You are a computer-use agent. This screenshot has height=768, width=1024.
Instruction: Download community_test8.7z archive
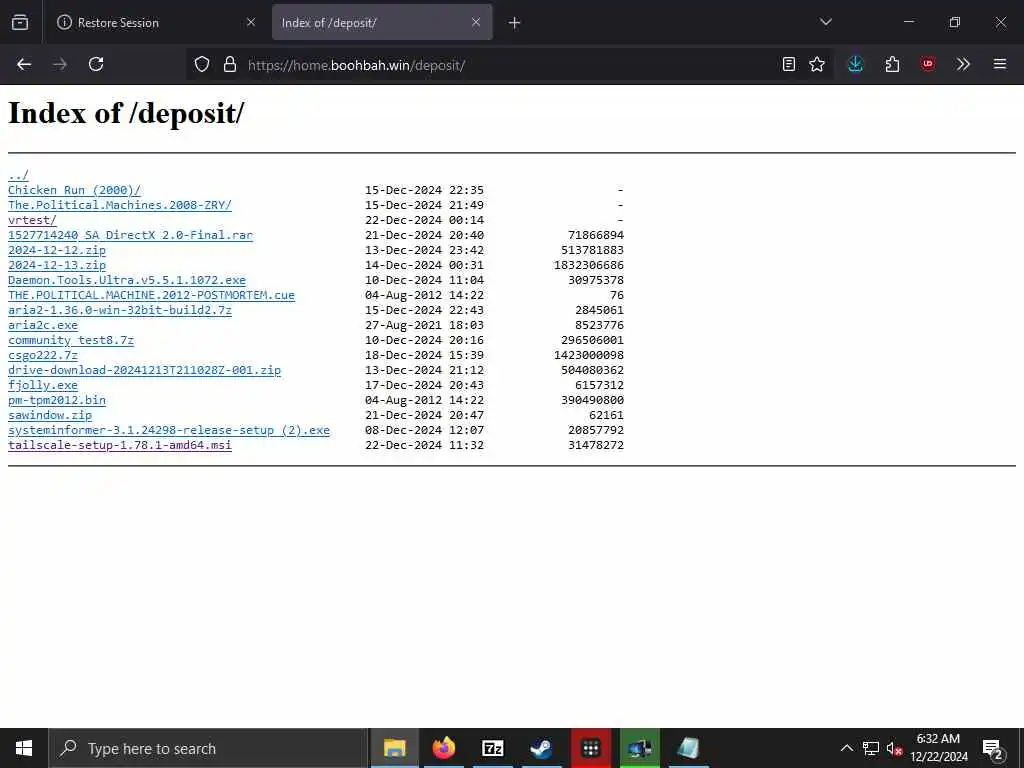[x=71, y=340]
